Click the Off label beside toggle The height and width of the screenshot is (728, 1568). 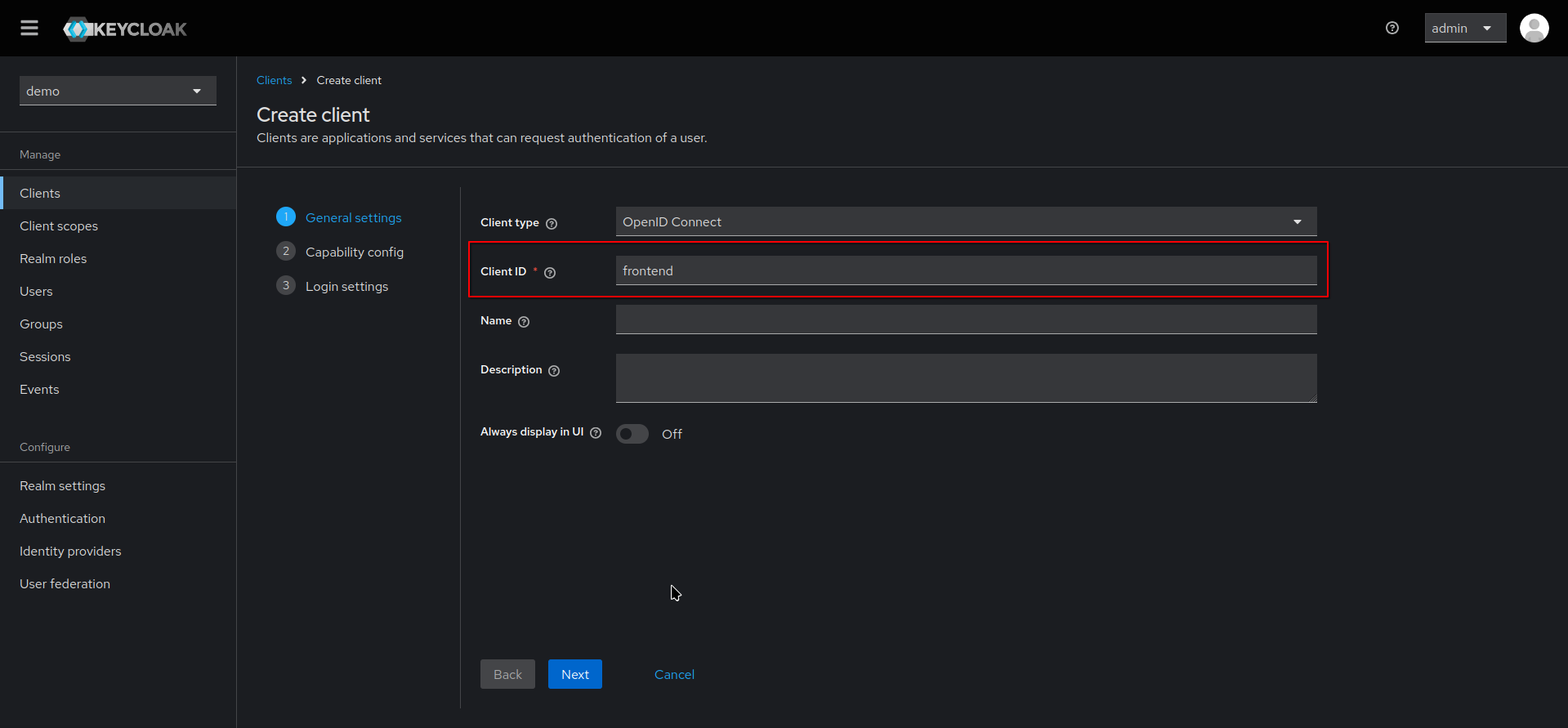point(672,434)
